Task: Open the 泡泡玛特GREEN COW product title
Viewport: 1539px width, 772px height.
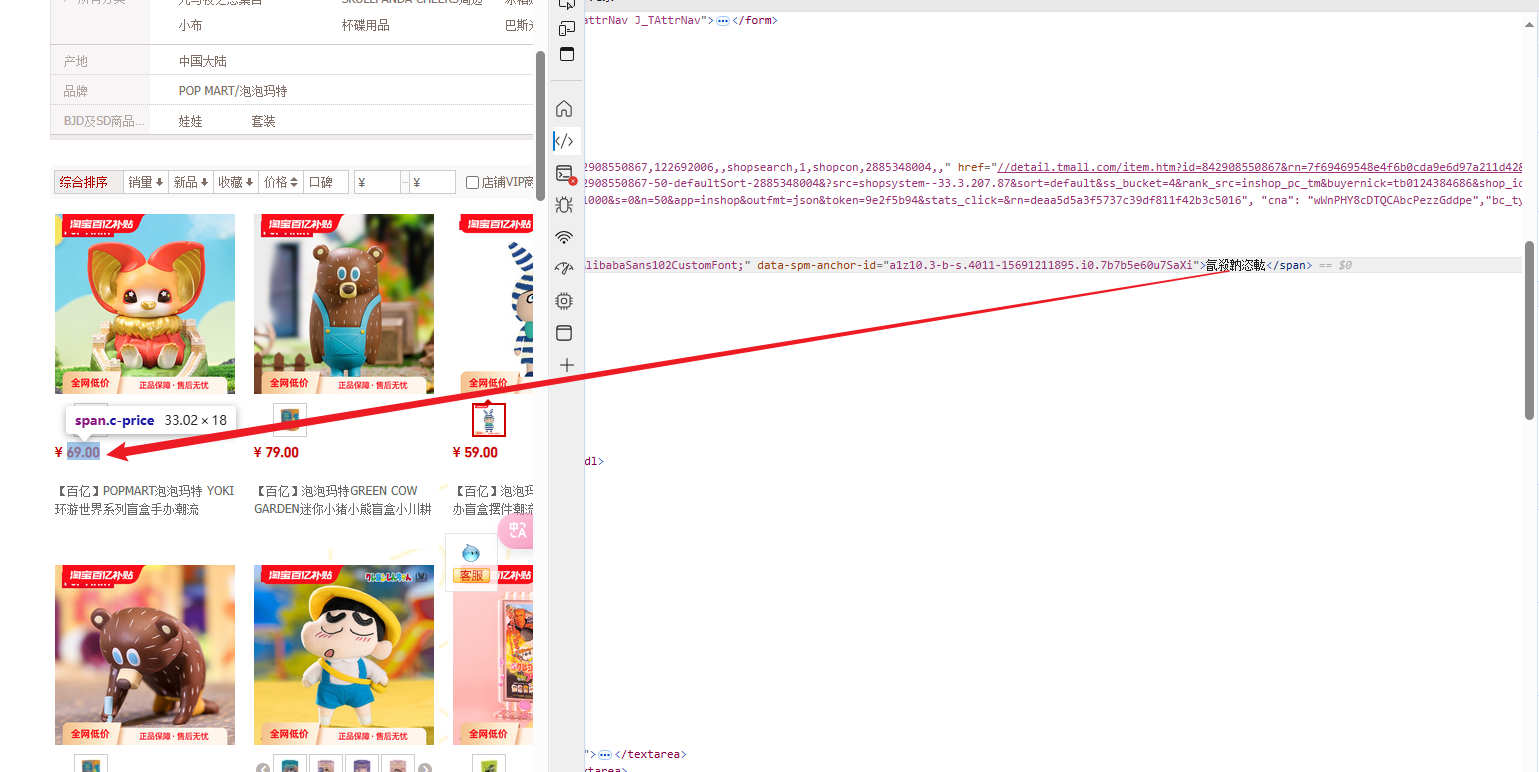Action: tap(343, 500)
